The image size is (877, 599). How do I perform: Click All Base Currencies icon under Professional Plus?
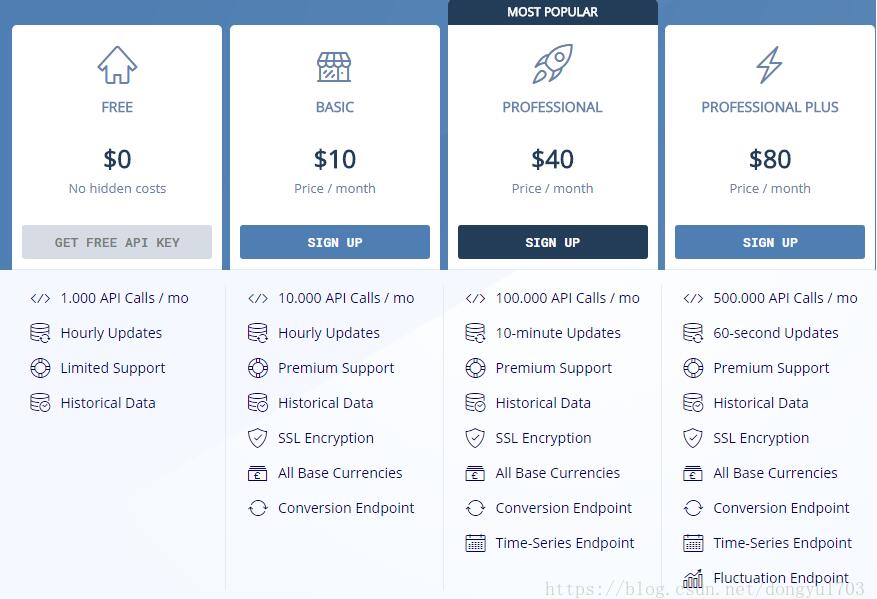693,473
